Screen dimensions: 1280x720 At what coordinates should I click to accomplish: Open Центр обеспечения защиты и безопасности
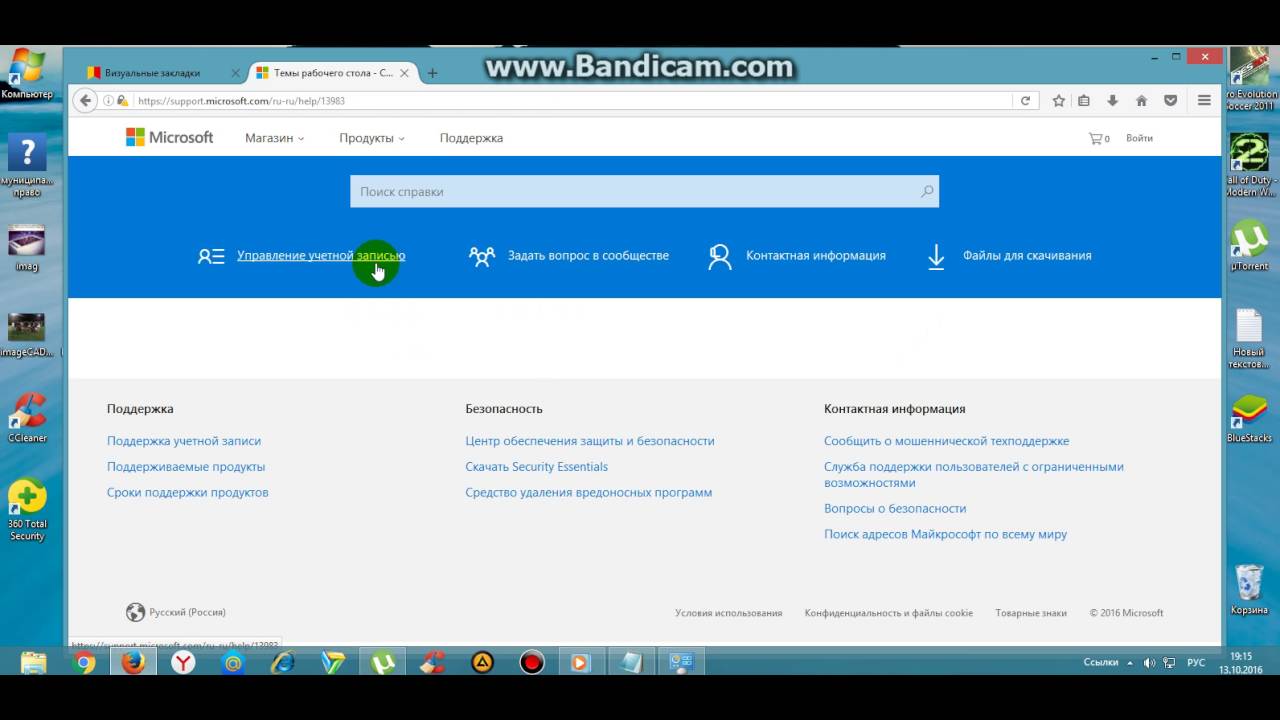click(590, 440)
